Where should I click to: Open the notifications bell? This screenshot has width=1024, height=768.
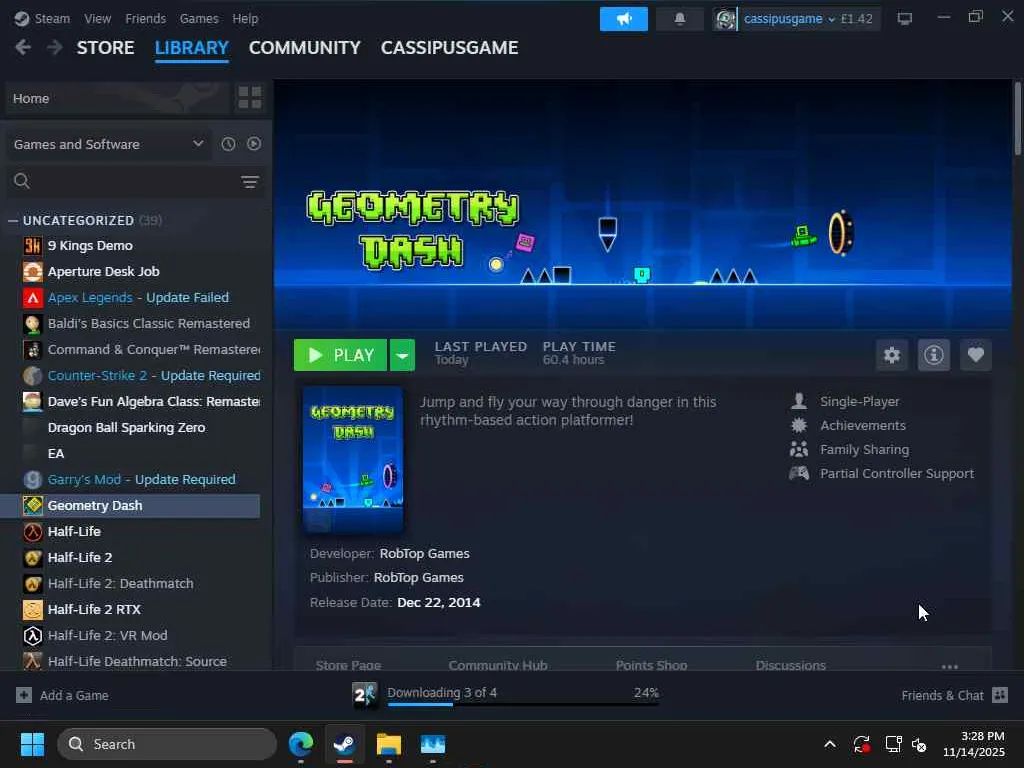coord(679,19)
